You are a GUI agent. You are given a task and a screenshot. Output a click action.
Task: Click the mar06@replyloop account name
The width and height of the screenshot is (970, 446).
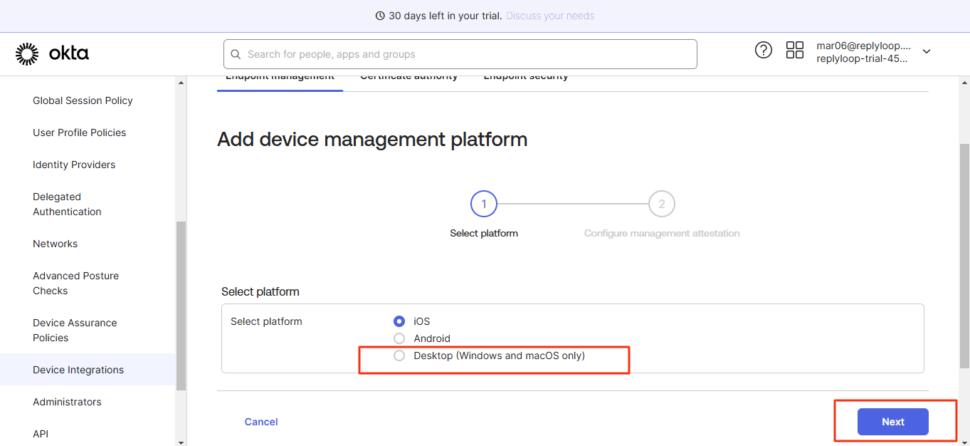863,45
